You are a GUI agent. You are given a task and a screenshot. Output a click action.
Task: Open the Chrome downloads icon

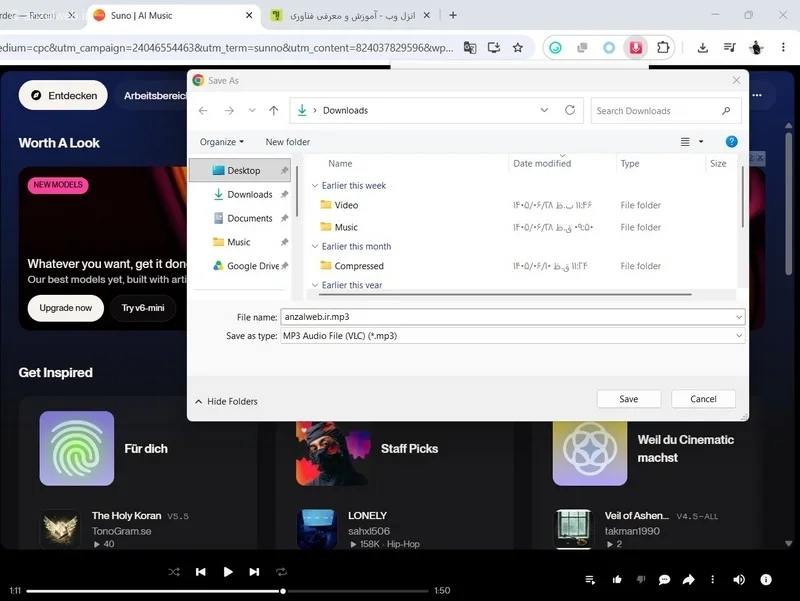tap(703, 47)
